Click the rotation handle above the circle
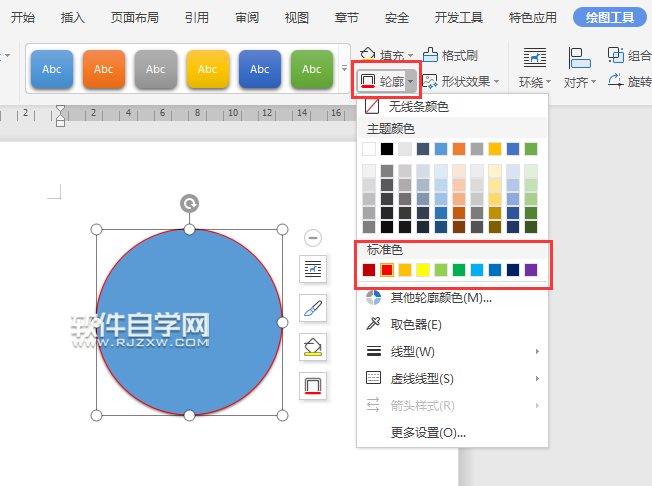Viewport: 652px width, 486px height. [189, 204]
